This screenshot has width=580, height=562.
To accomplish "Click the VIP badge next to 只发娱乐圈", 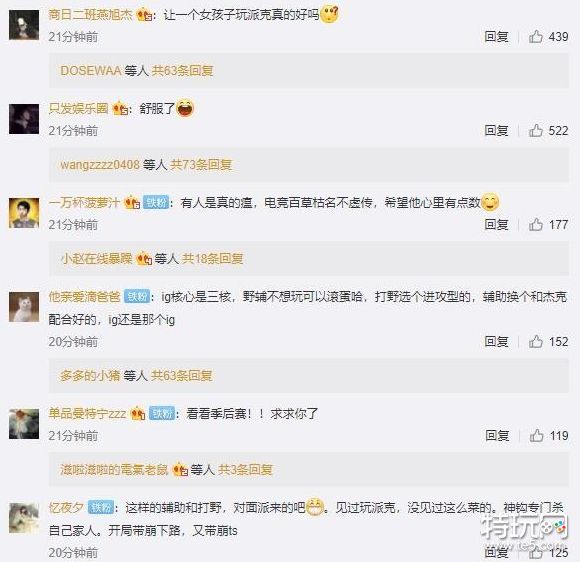I will [x=121, y=109].
